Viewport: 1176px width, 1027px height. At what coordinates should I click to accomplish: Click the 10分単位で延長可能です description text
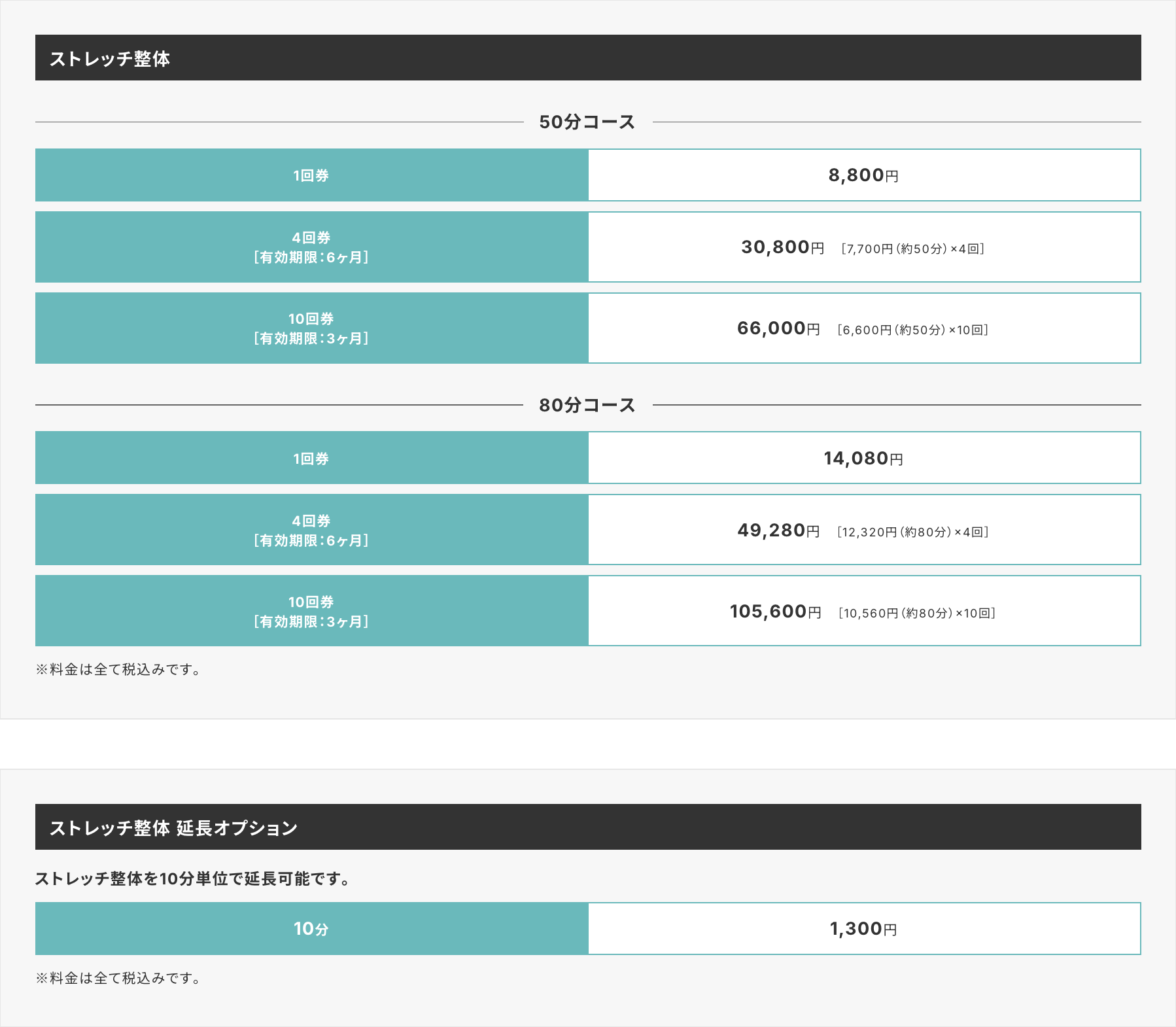(x=192, y=879)
